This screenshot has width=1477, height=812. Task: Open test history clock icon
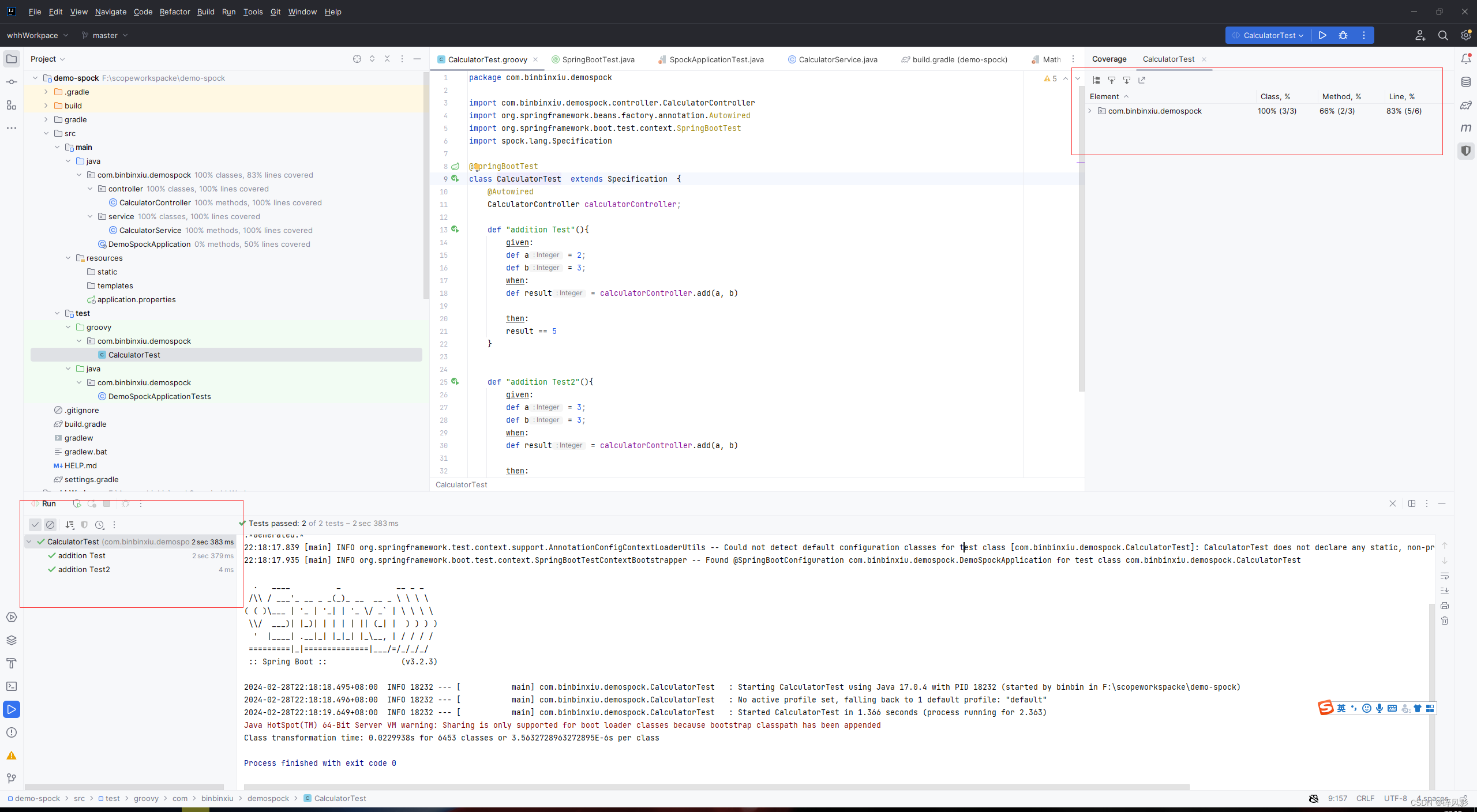tap(99, 525)
